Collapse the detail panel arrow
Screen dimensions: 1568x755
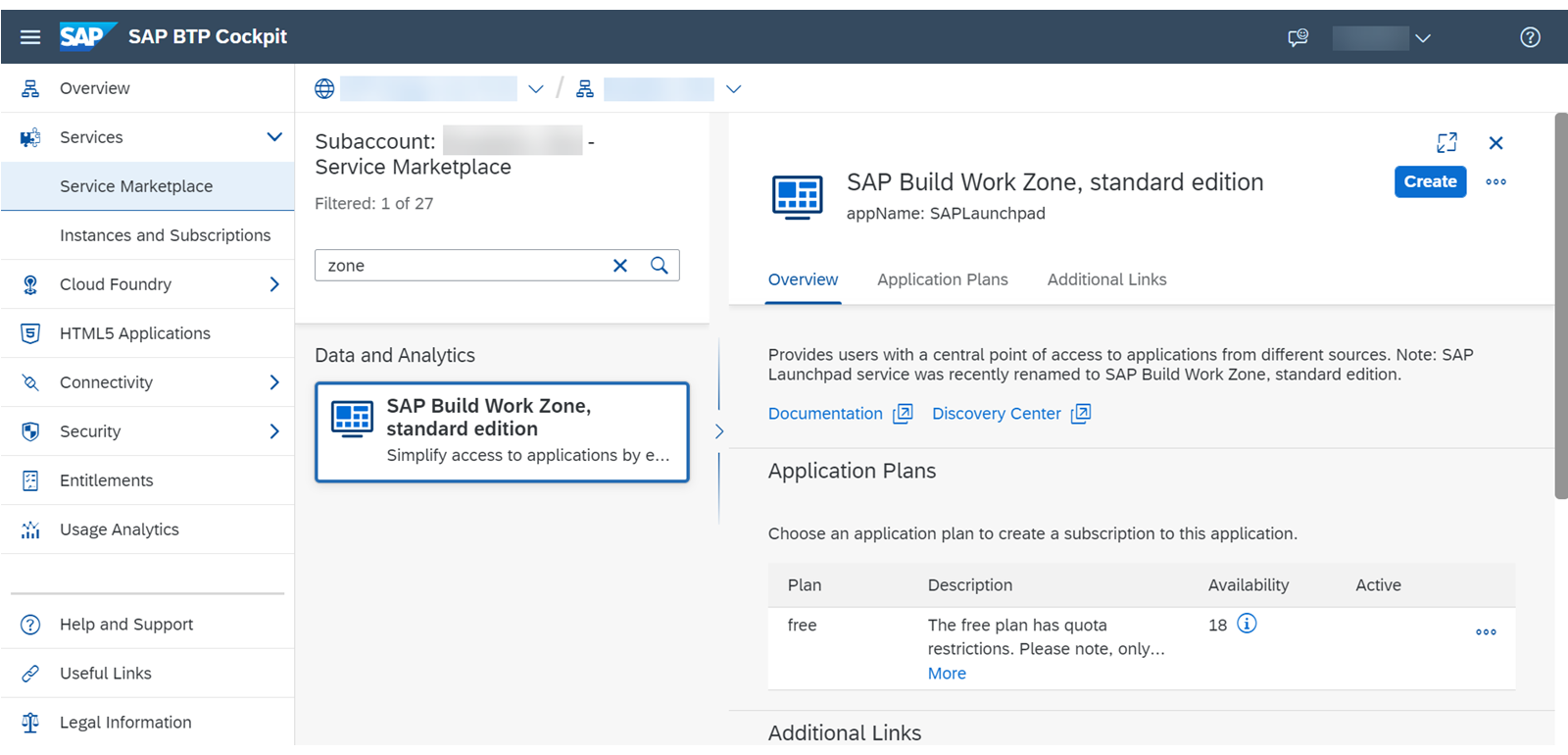[x=719, y=431]
